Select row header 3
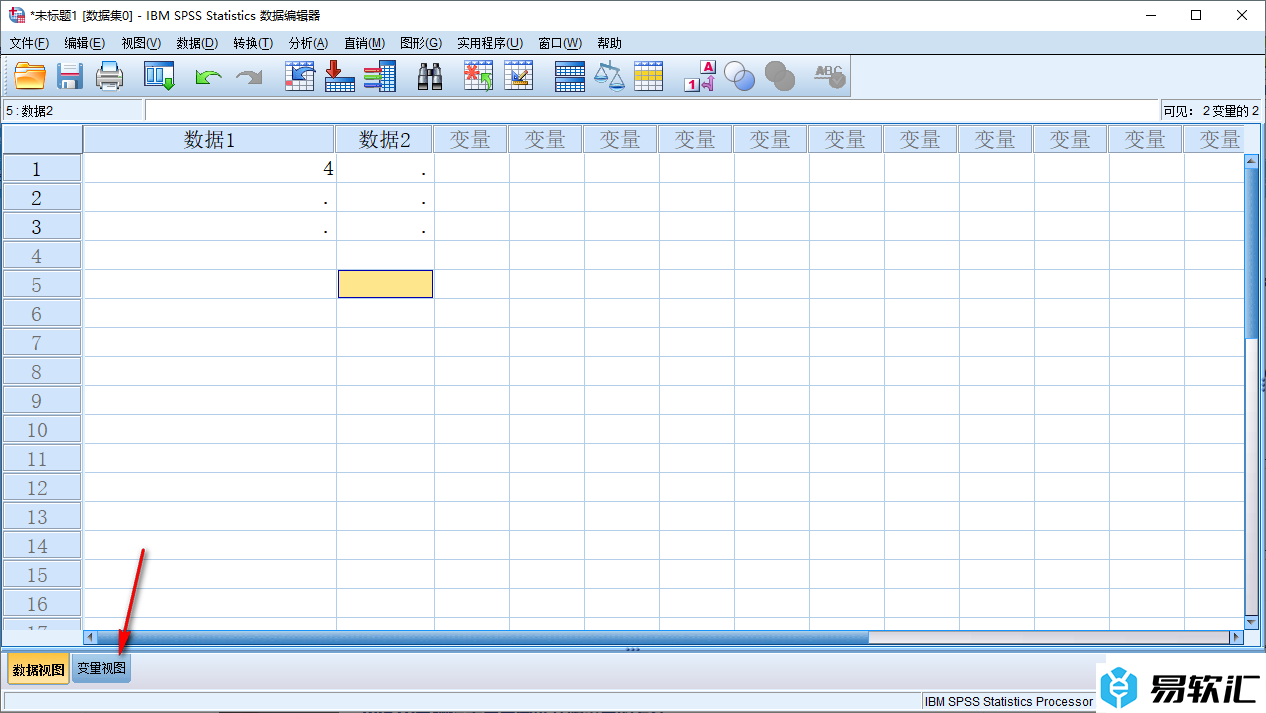This screenshot has height=713, width=1266. click(x=42, y=226)
